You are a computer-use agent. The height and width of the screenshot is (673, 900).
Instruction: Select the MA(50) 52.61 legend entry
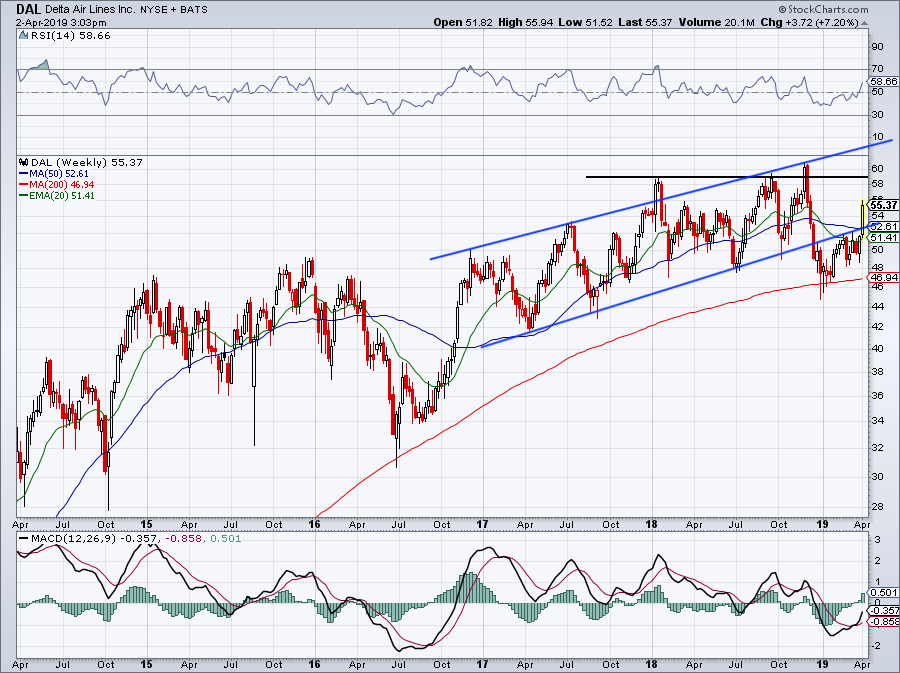click(54, 173)
